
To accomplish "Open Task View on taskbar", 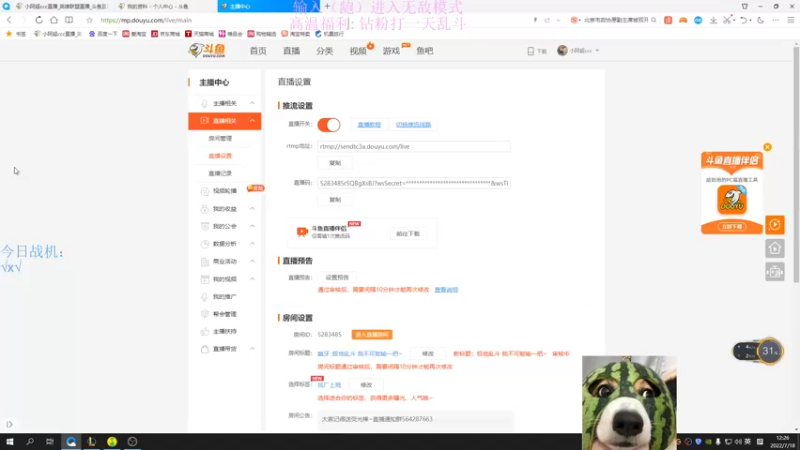I will click(x=49, y=441).
